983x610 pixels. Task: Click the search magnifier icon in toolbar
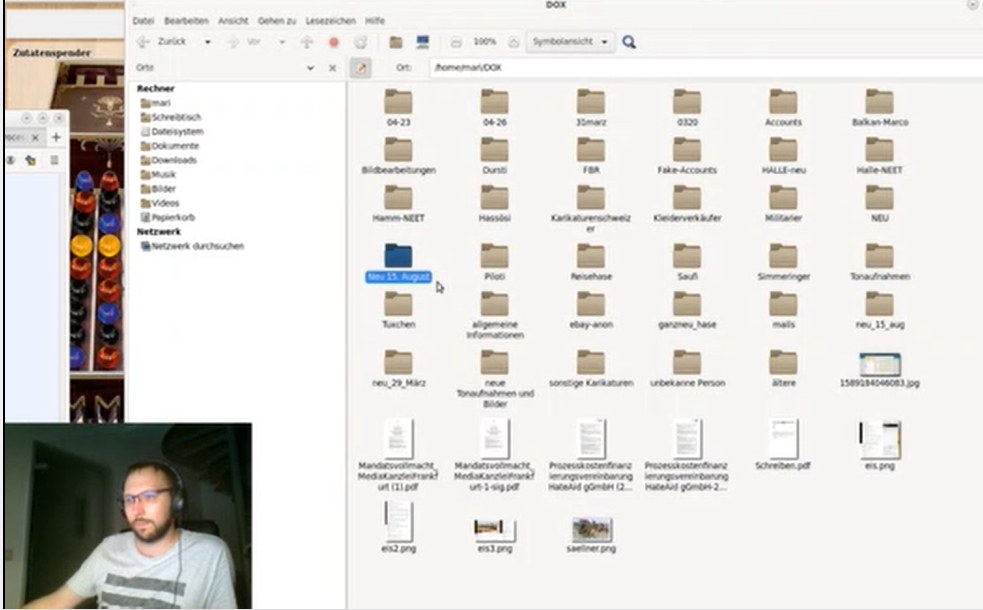(x=629, y=42)
